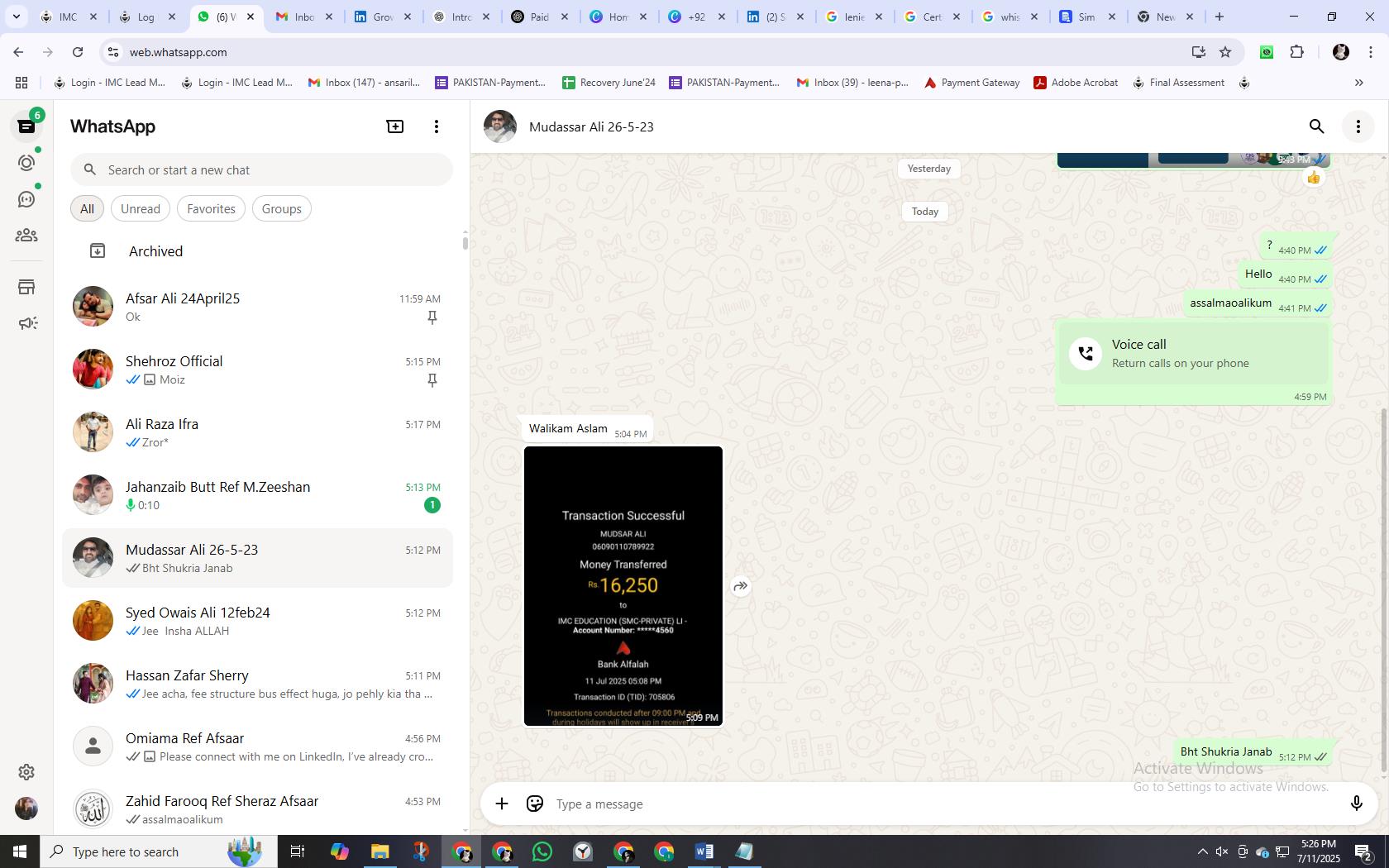Open the Hassan Zafar Sherry chat
The image size is (1389, 868).
(257, 684)
